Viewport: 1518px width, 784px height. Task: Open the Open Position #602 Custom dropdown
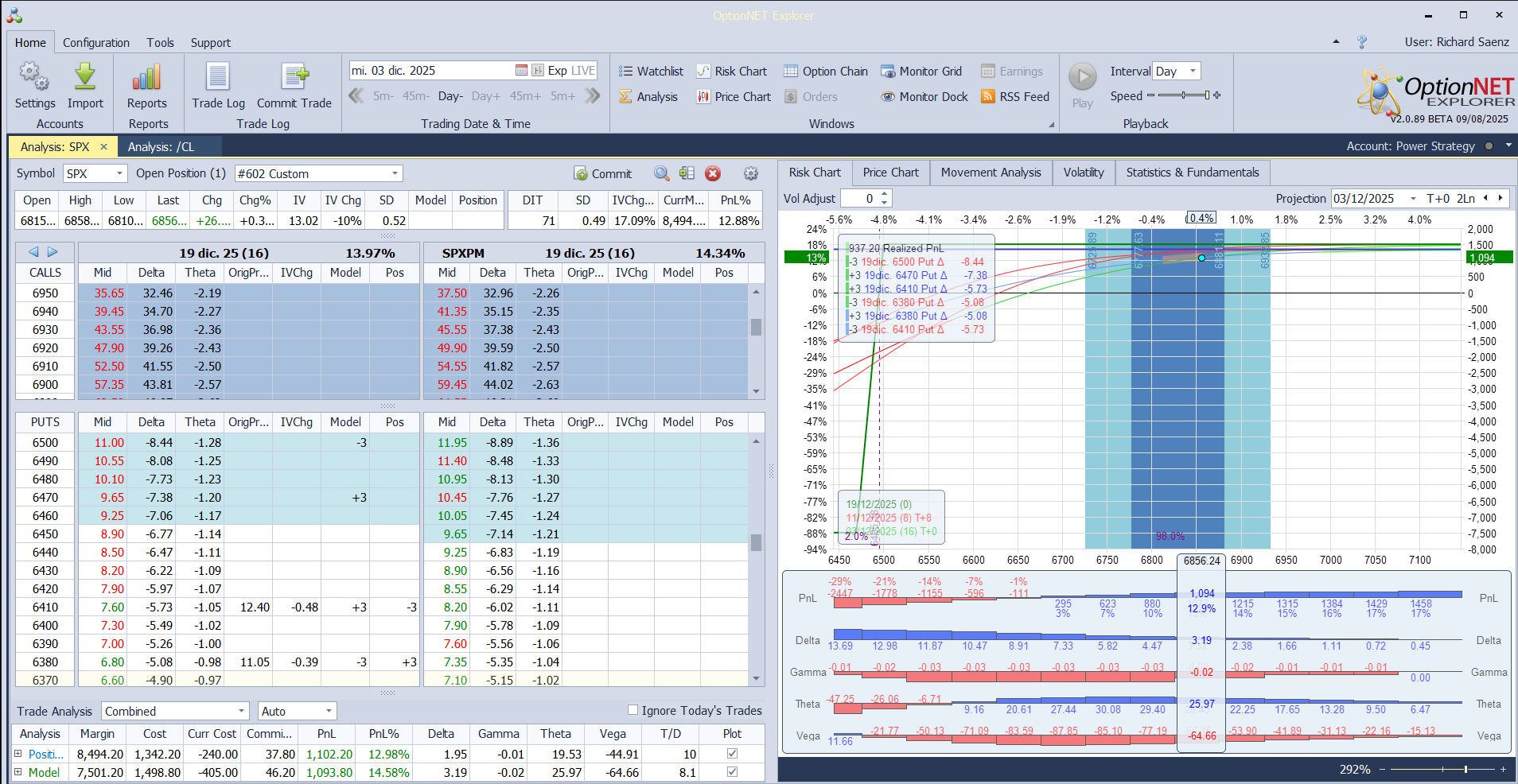[395, 173]
